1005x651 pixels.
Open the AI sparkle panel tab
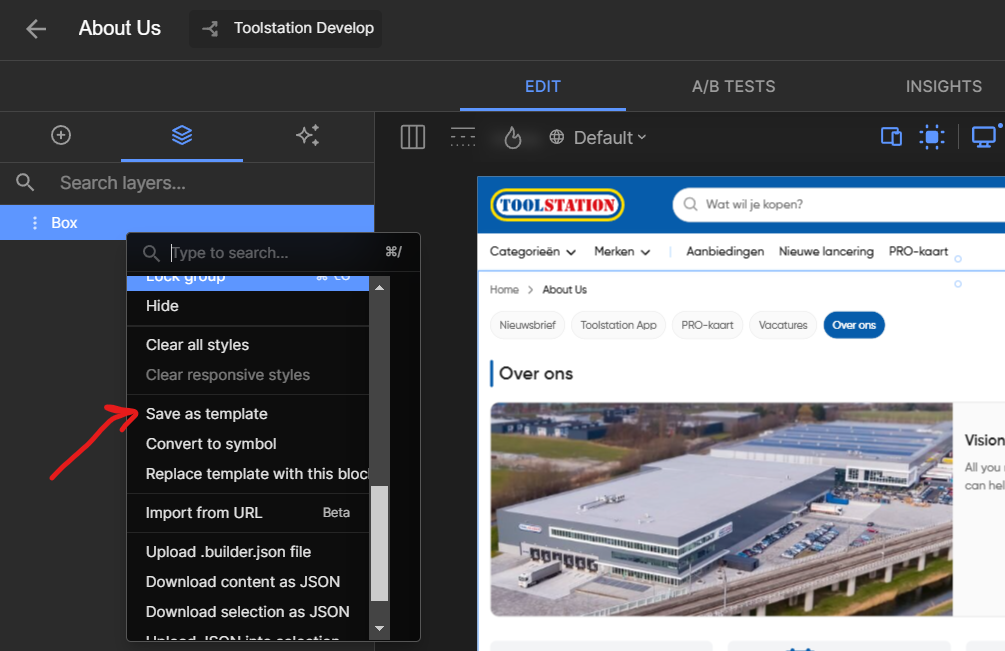point(307,135)
